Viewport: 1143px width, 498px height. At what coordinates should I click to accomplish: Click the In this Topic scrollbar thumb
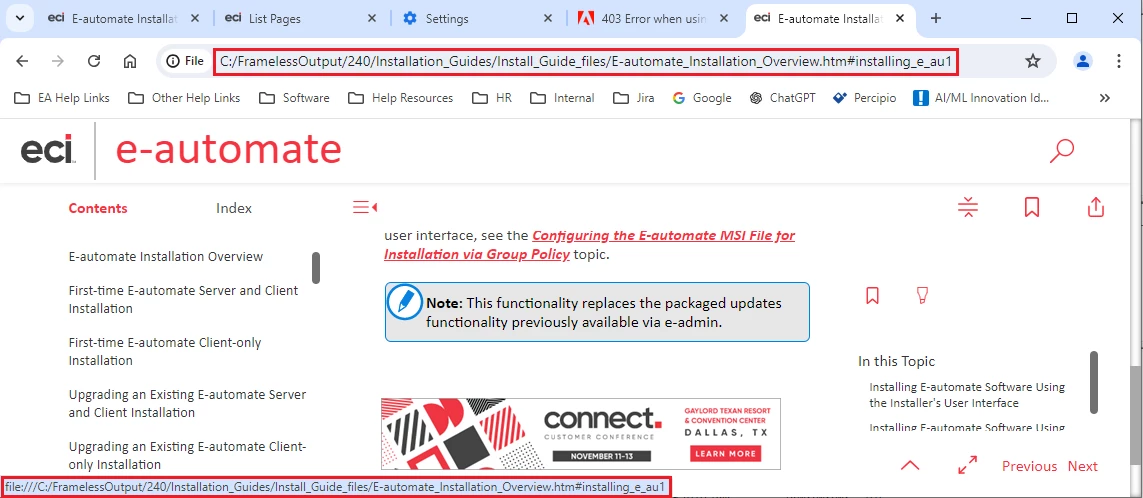click(1093, 382)
